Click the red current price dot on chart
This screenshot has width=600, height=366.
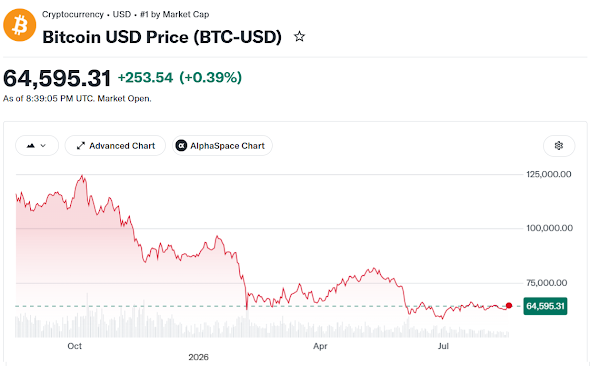(509, 306)
